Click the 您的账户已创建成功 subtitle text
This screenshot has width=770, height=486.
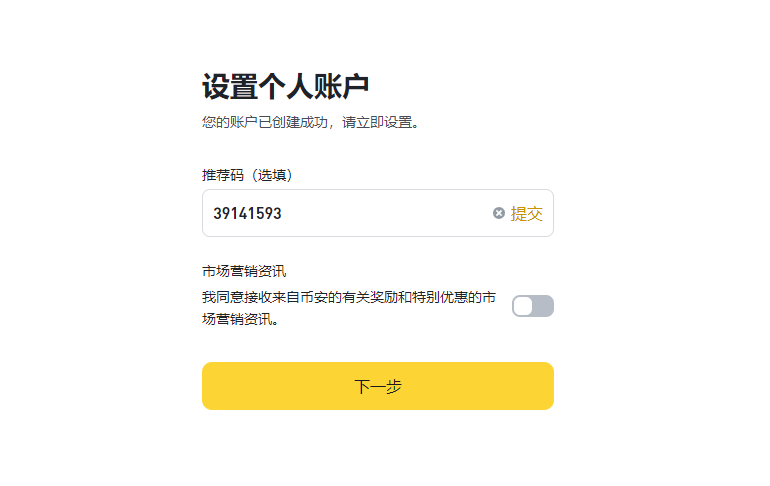310,122
